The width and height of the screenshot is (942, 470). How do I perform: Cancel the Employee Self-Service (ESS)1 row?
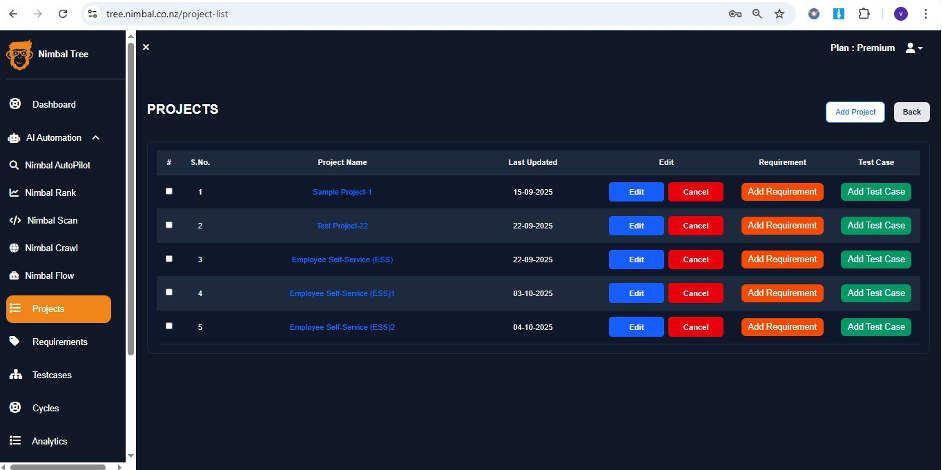[696, 293]
